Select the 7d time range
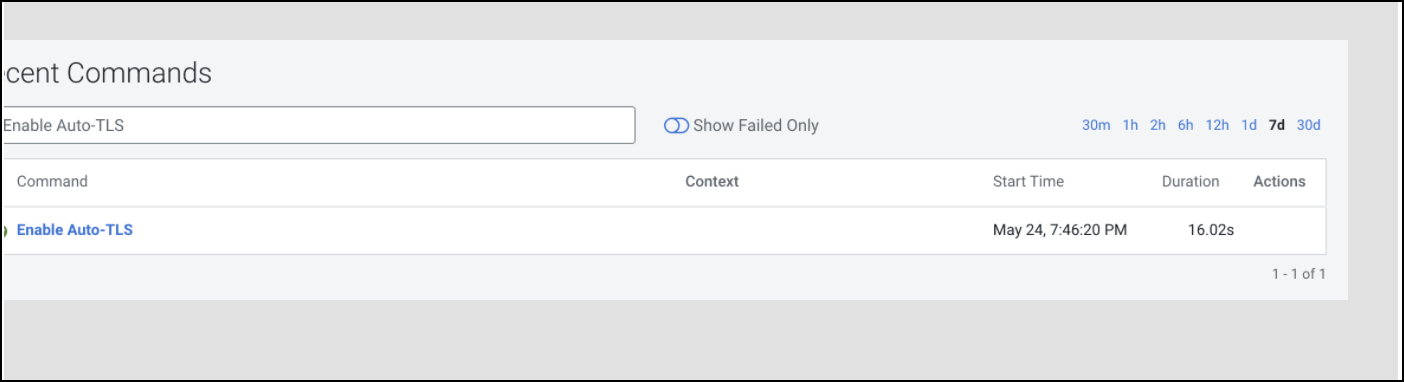This screenshot has width=1404, height=382. (x=1277, y=125)
